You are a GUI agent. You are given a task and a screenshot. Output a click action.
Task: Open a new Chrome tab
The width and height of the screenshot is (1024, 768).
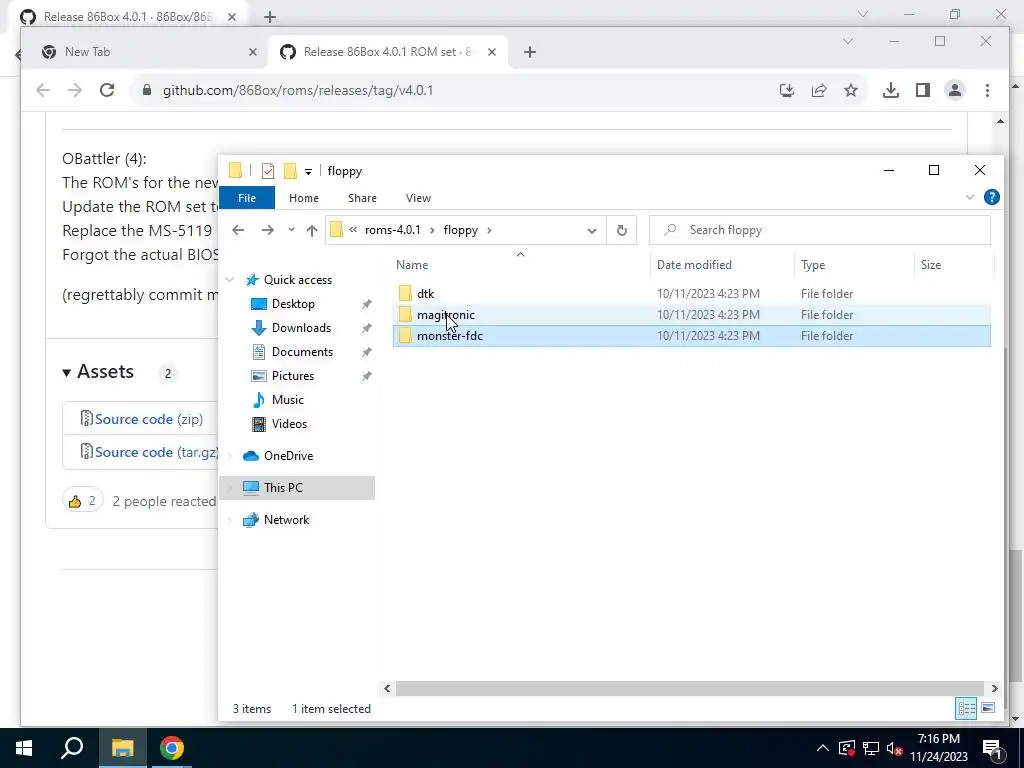(x=530, y=52)
